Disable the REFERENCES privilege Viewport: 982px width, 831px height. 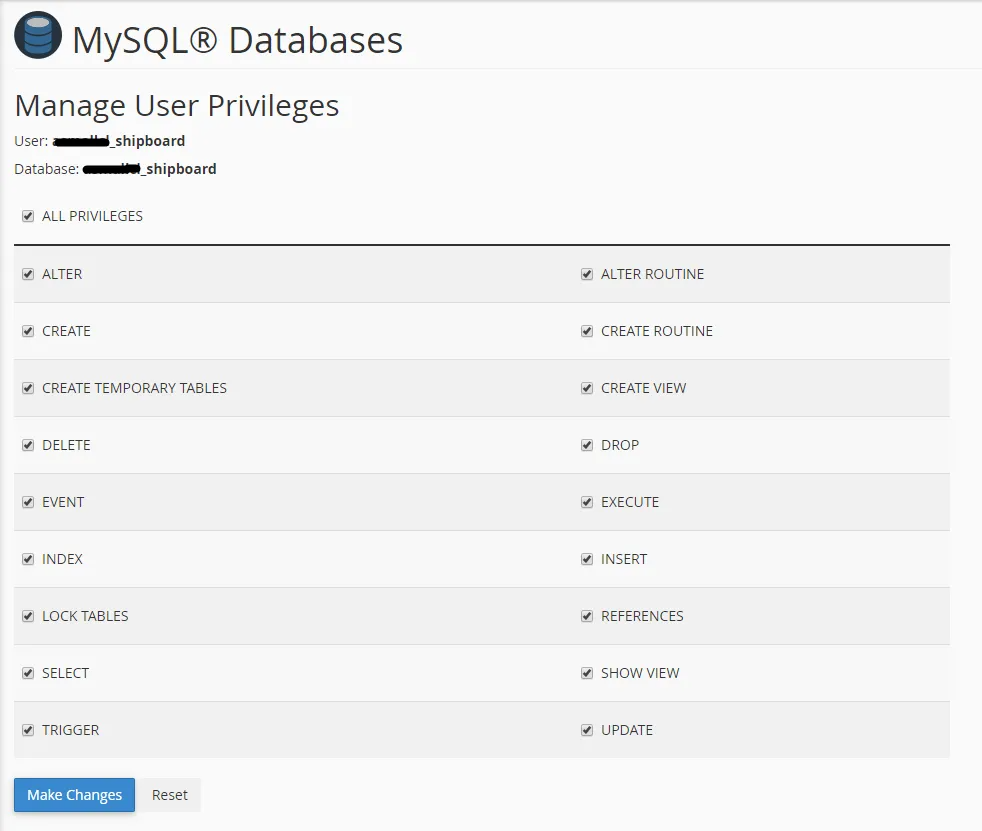[x=586, y=616]
